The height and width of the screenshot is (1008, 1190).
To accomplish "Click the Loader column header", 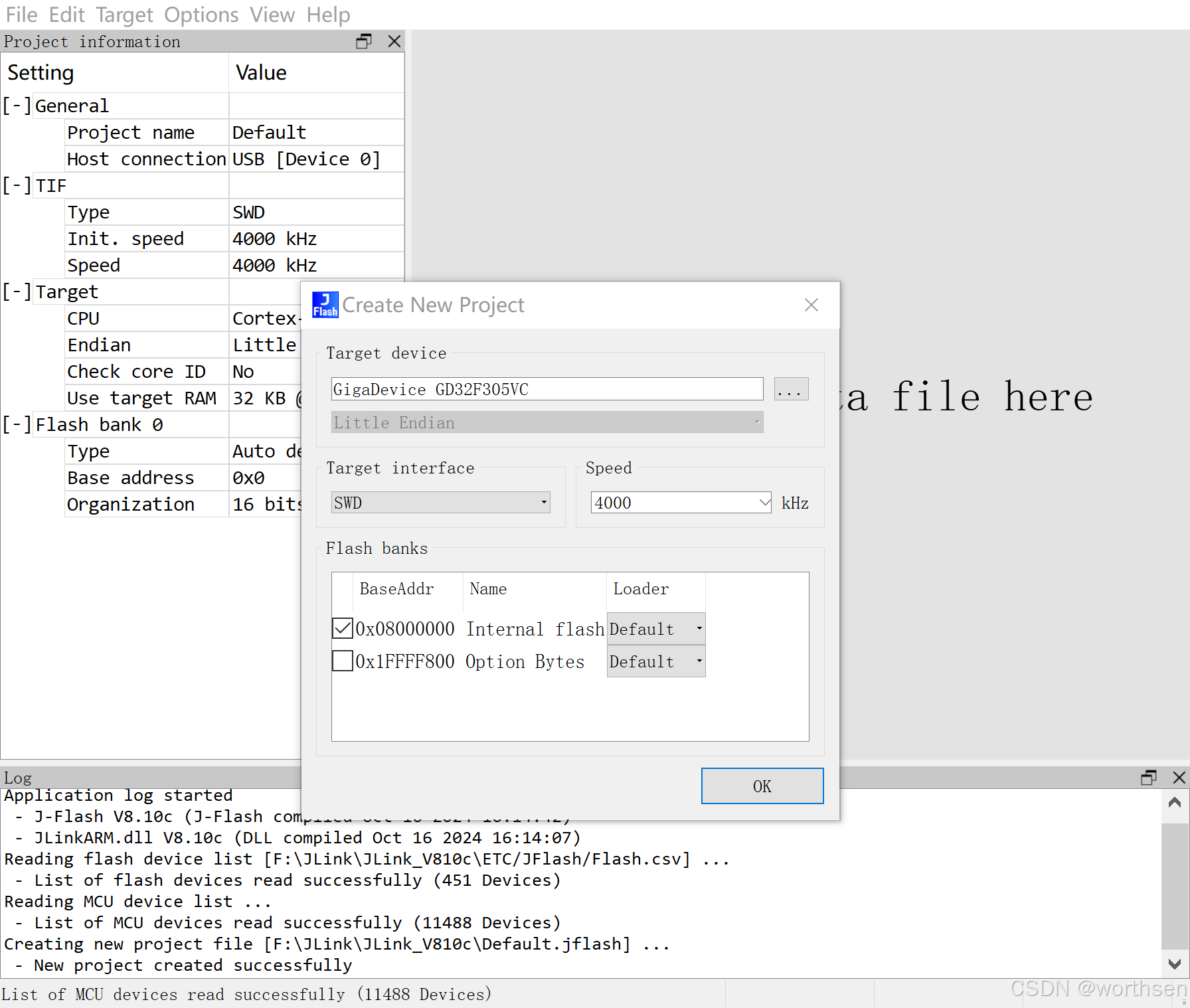I will [x=656, y=589].
